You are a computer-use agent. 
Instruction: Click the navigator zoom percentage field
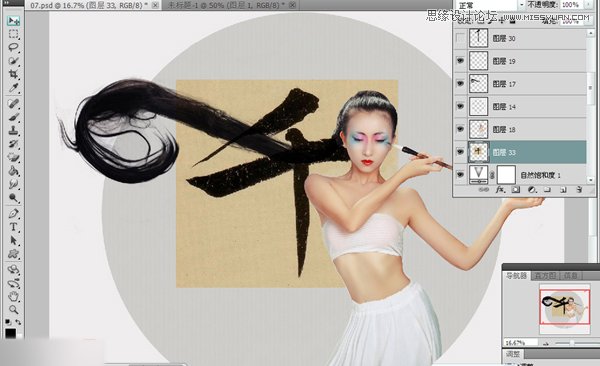pos(521,343)
